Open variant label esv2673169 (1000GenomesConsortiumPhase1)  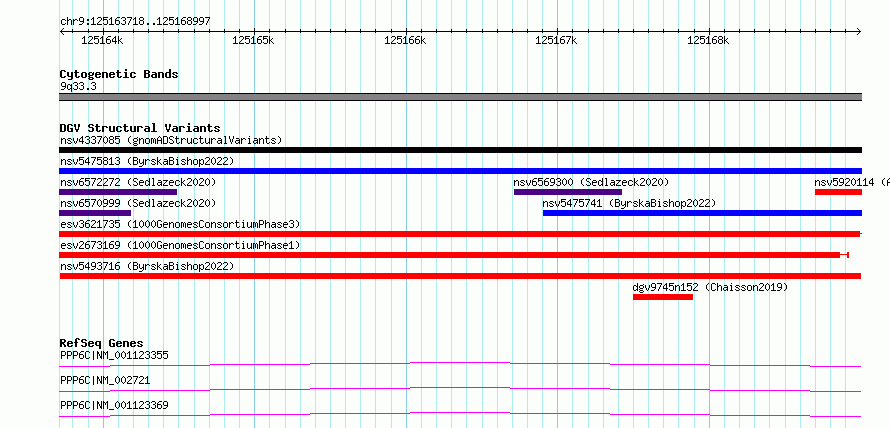180,245
